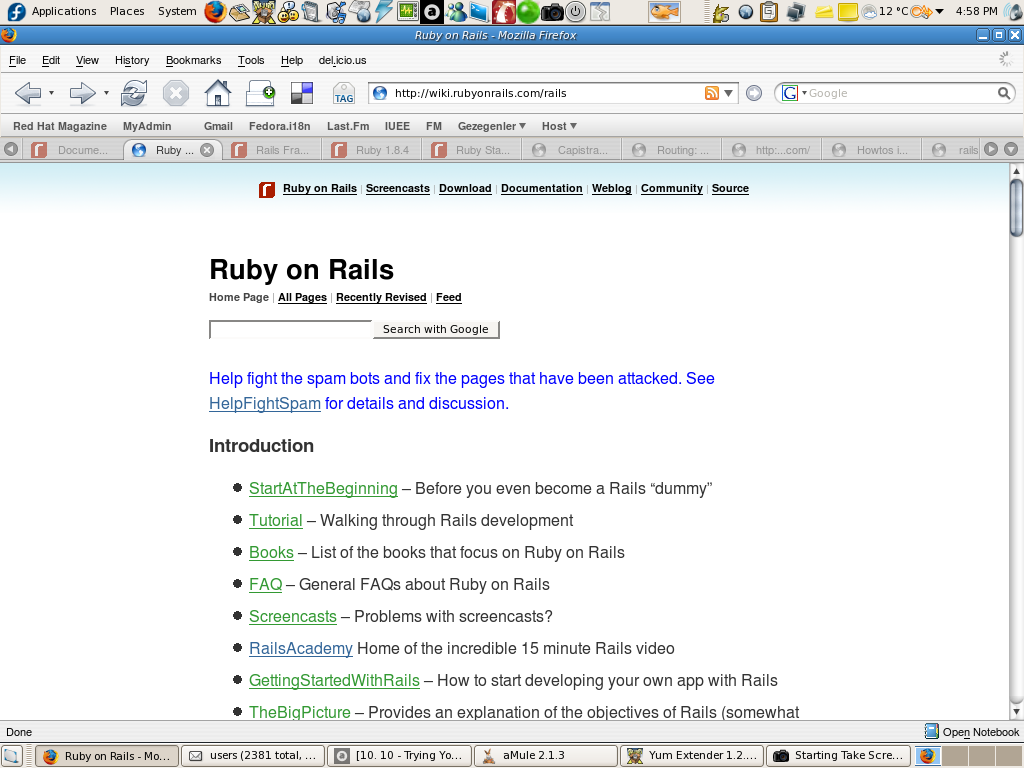
Task: Click the Go arrow next to address bar
Action: point(754,93)
